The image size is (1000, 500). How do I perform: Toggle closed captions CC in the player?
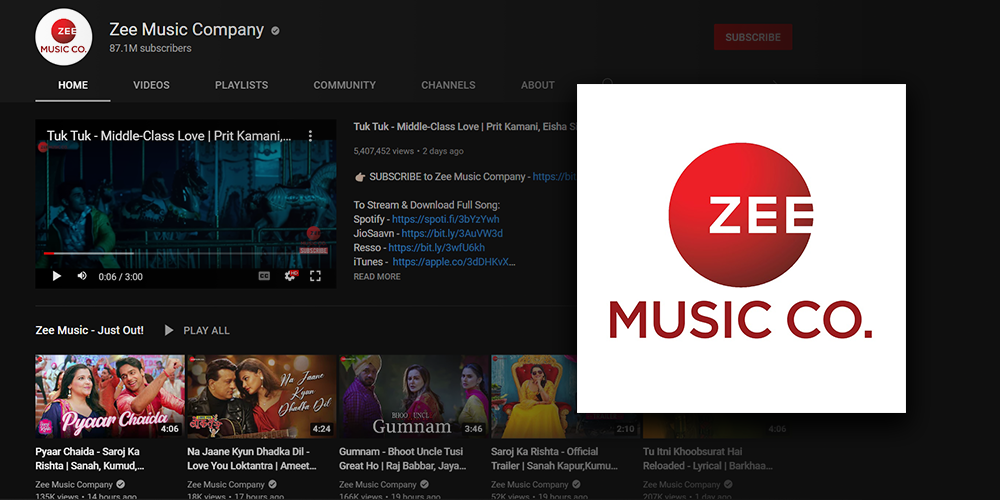264,276
